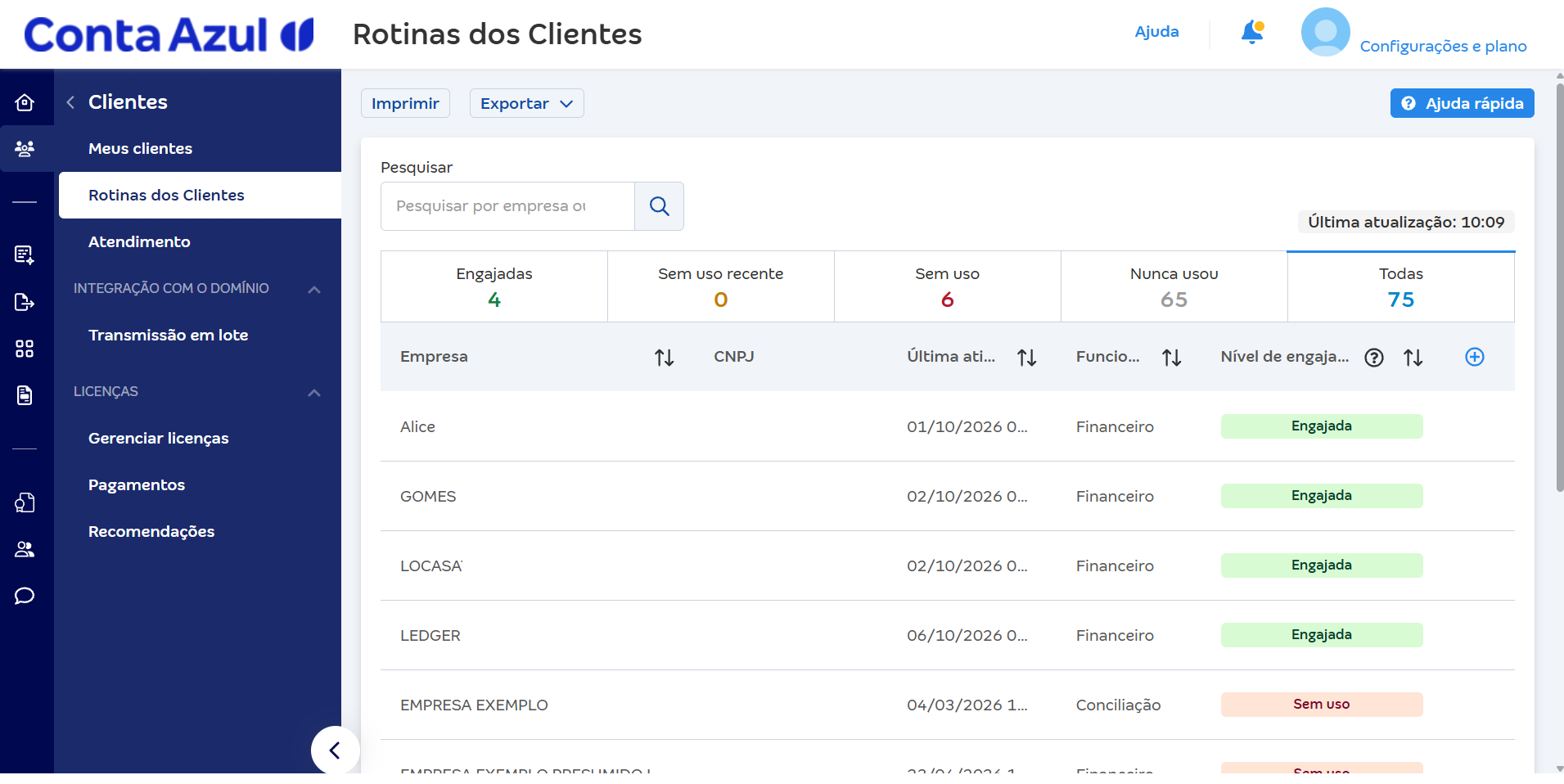Screen dimensions: 1564x784
Task: Open the Ajuda link
Action: coord(1156,32)
